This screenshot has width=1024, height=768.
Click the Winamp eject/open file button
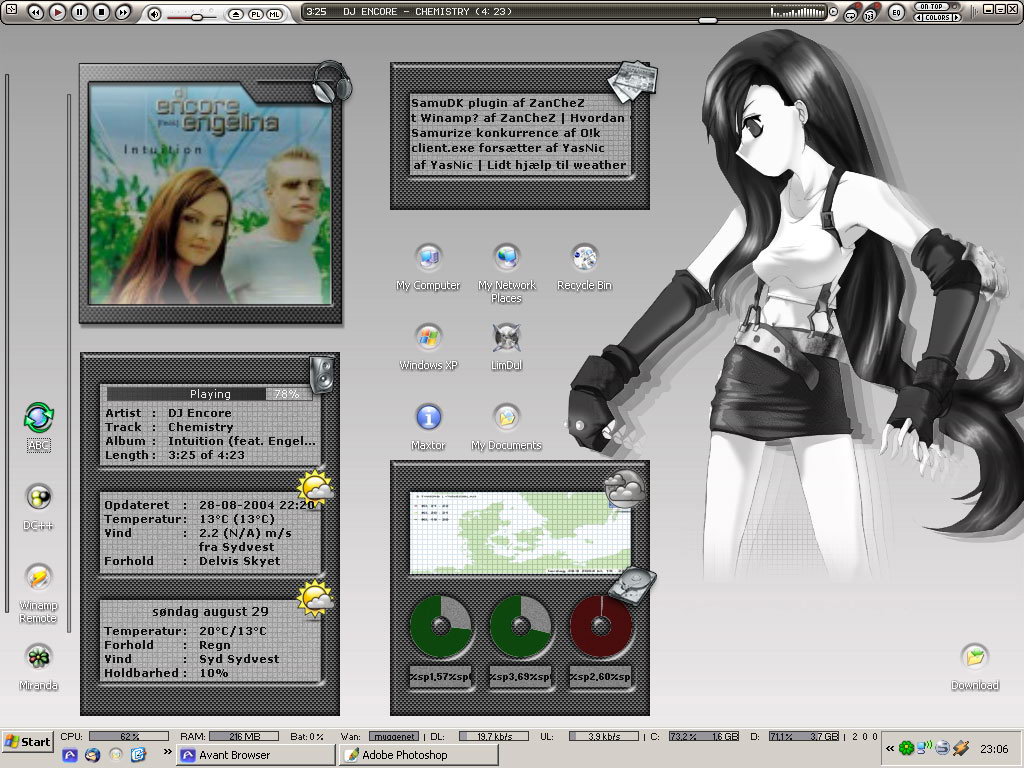point(236,14)
